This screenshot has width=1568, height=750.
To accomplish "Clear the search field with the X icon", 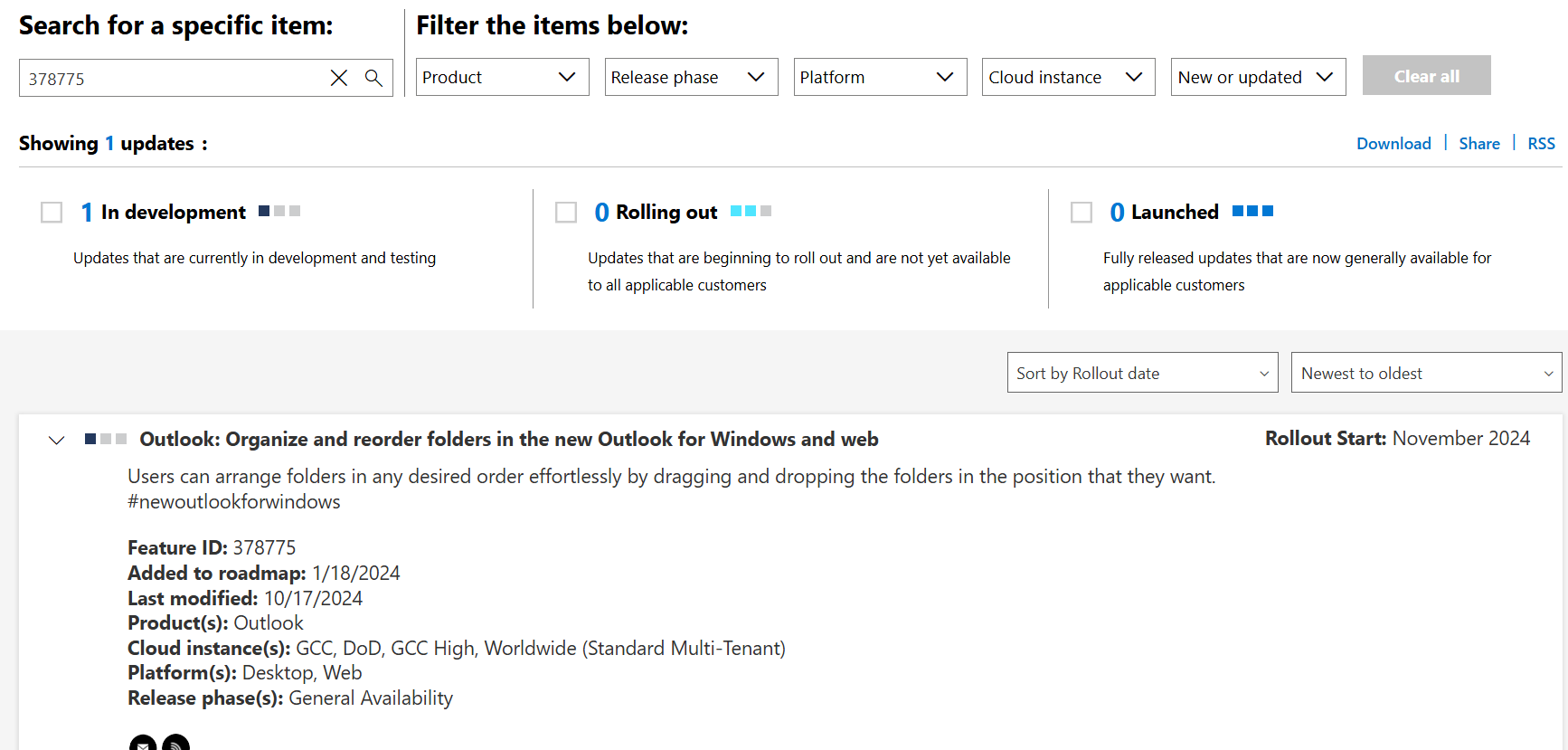I will (x=339, y=78).
